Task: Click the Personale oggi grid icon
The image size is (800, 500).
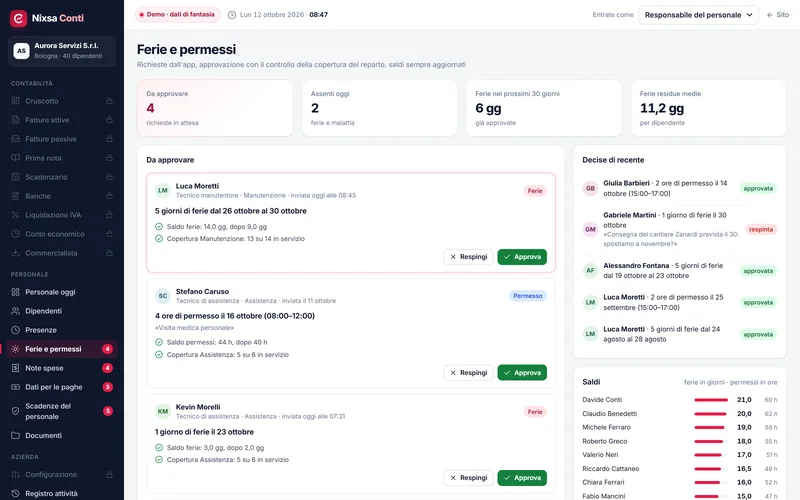Action: tap(15, 292)
